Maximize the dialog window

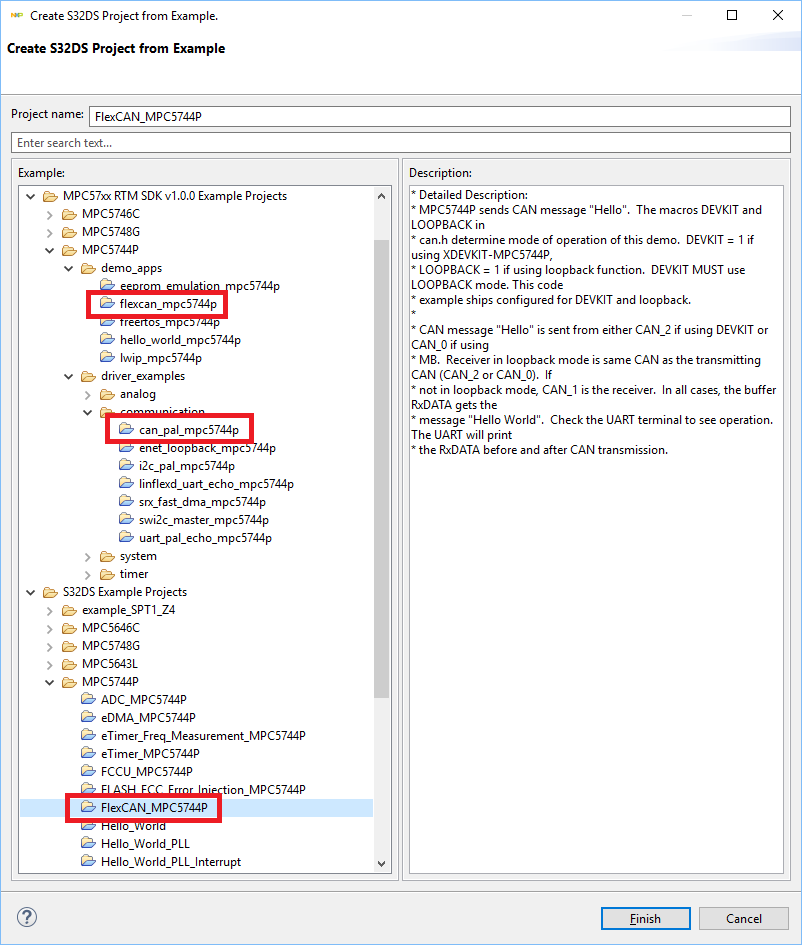click(x=732, y=15)
